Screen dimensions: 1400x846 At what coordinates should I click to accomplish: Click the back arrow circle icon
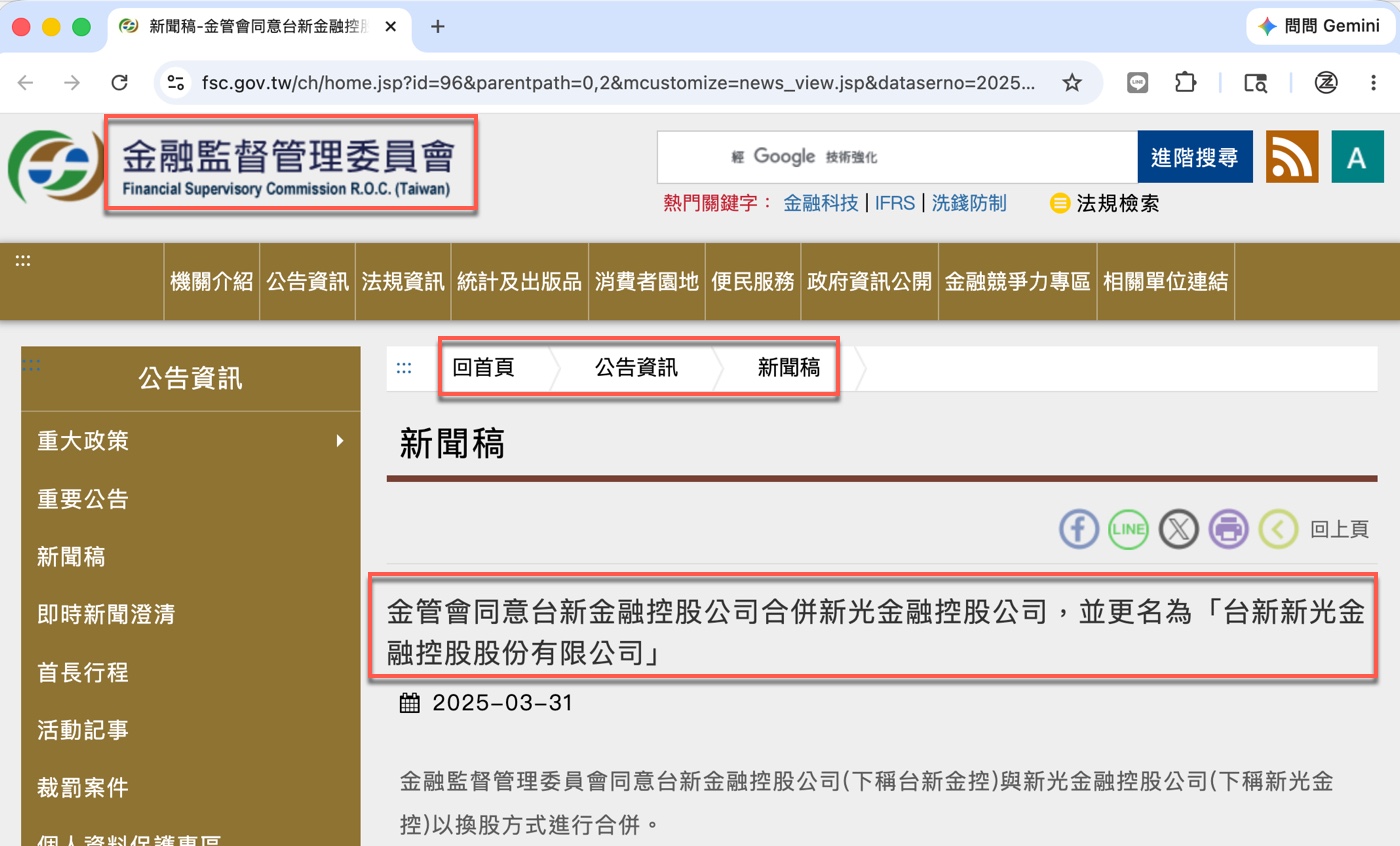click(x=1278, y=529)
